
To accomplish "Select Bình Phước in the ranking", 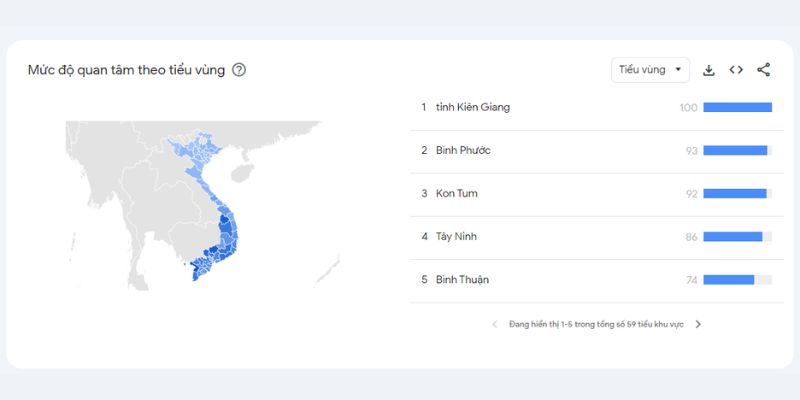I will pos(463,150).
